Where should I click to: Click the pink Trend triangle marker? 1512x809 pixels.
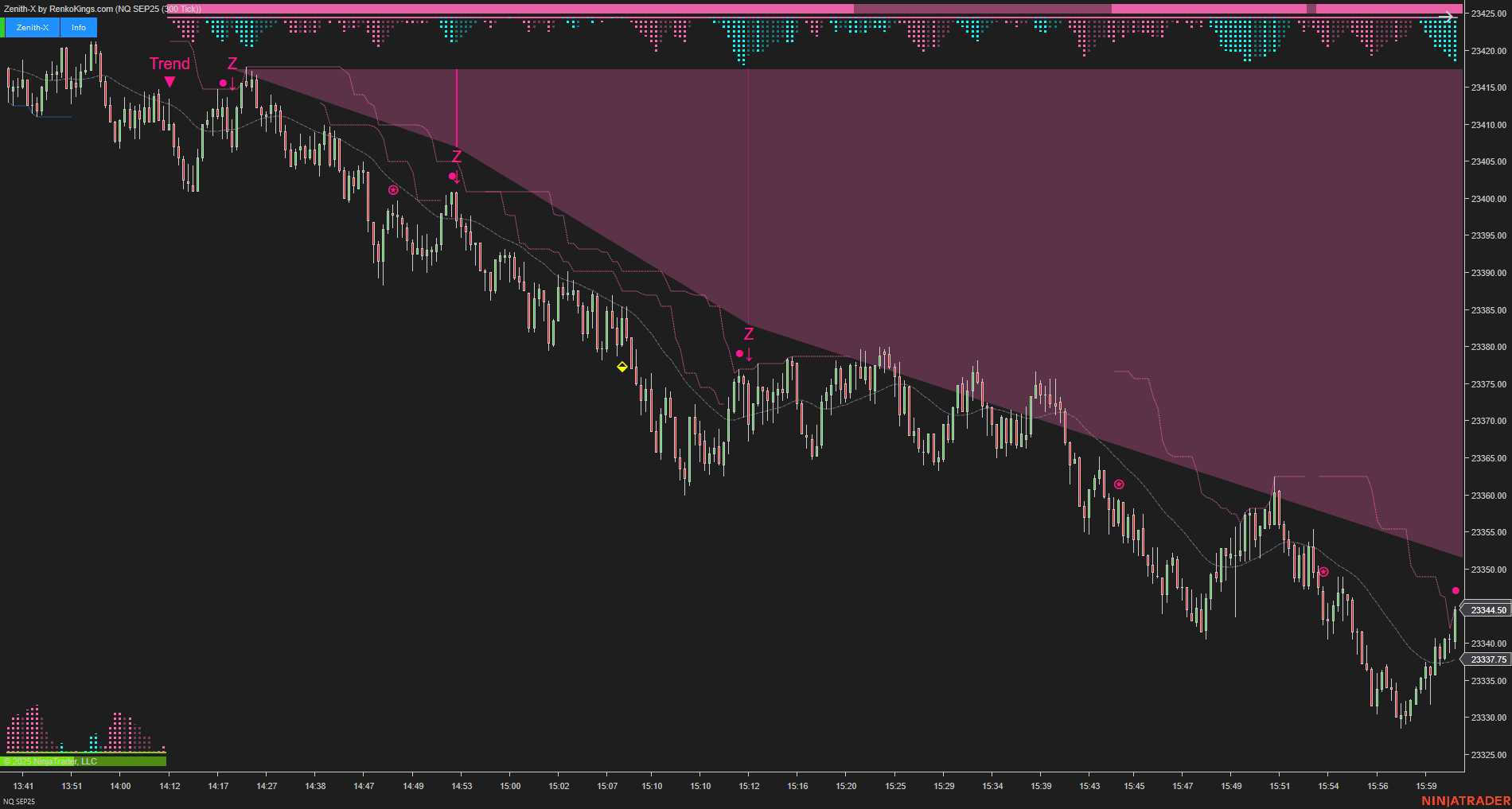(170, 80)
